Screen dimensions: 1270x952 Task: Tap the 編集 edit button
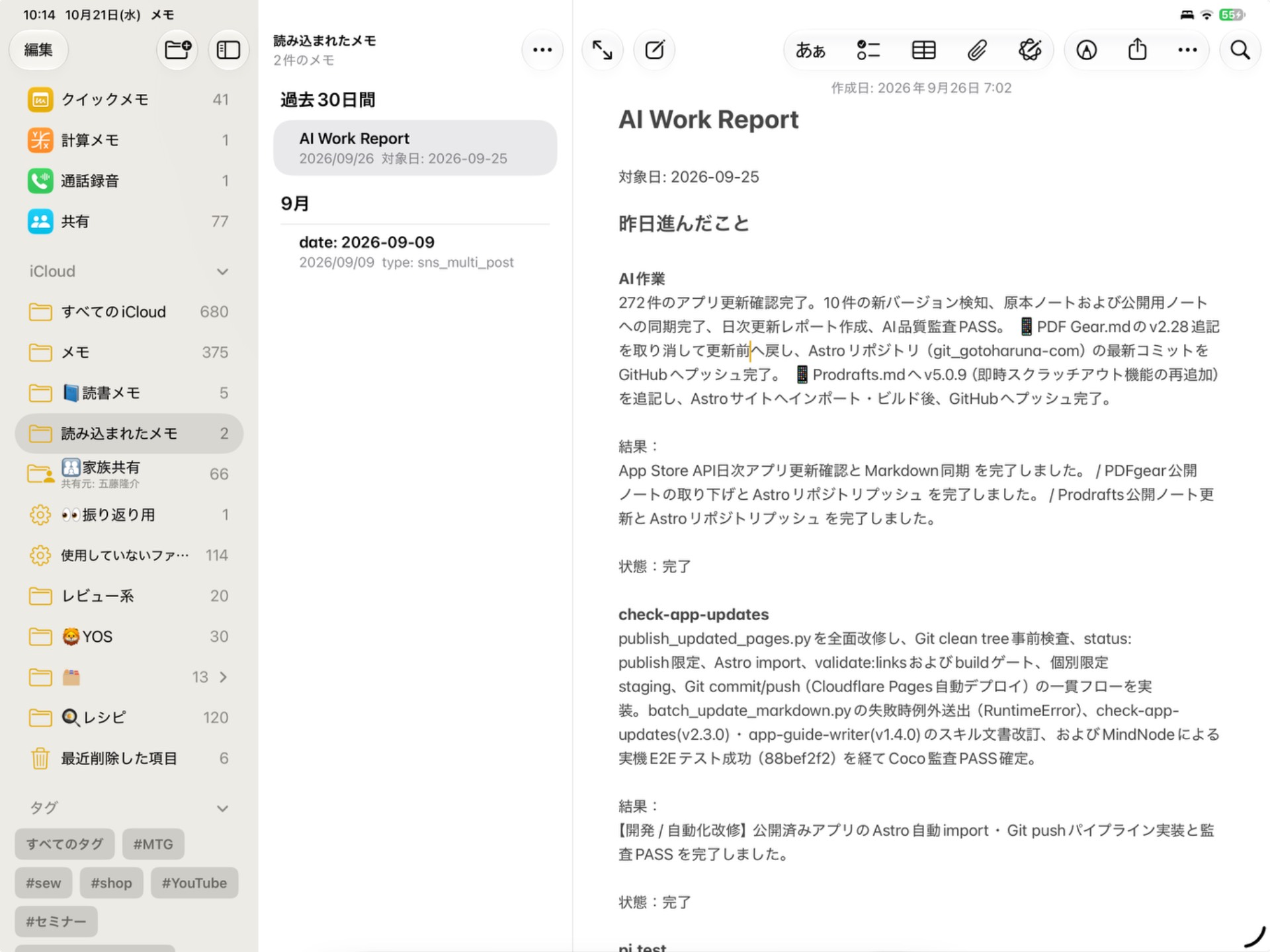38,50
